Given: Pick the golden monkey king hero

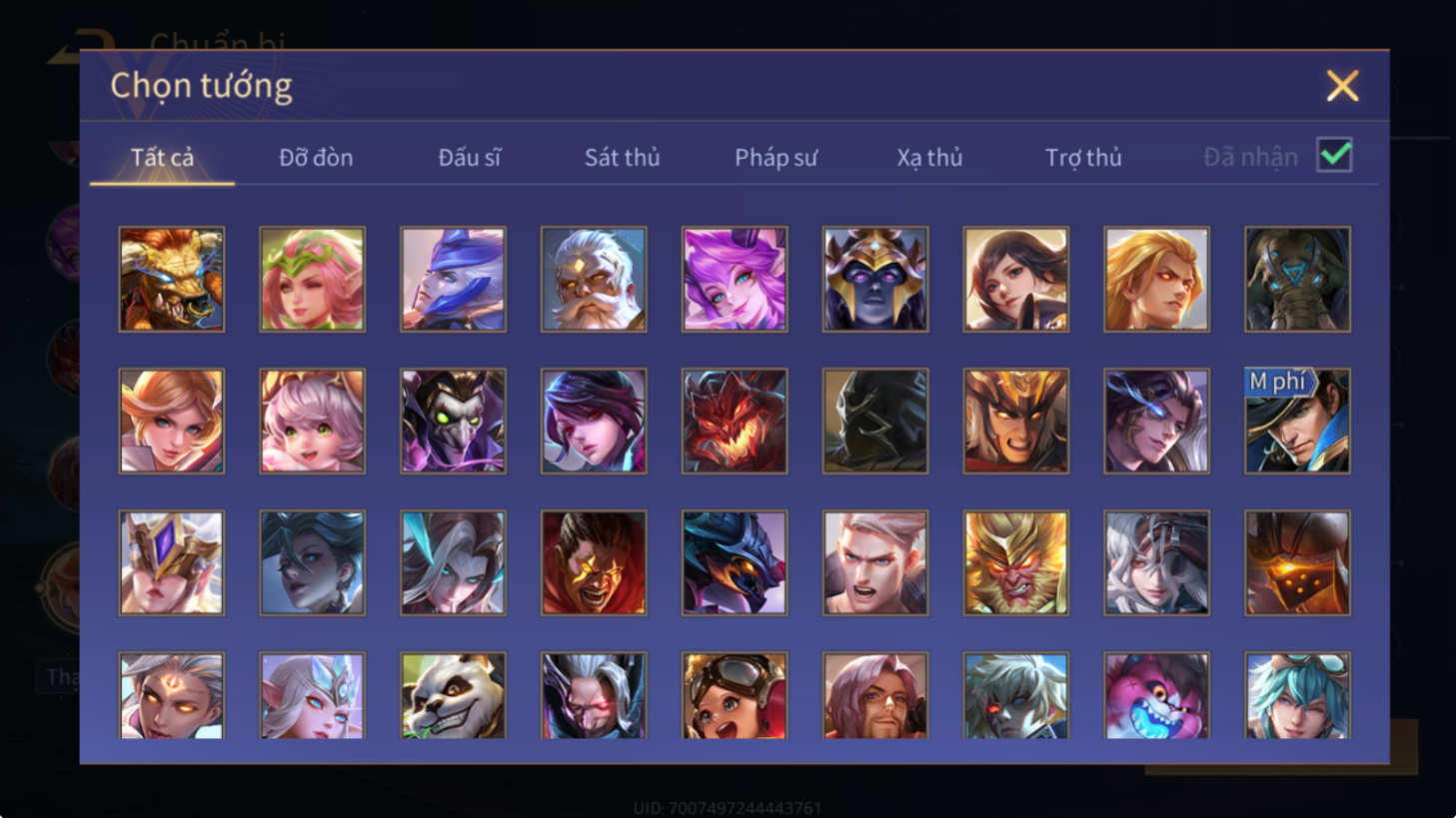Looking at the screenshot, I should click(x=1015, y=562).
